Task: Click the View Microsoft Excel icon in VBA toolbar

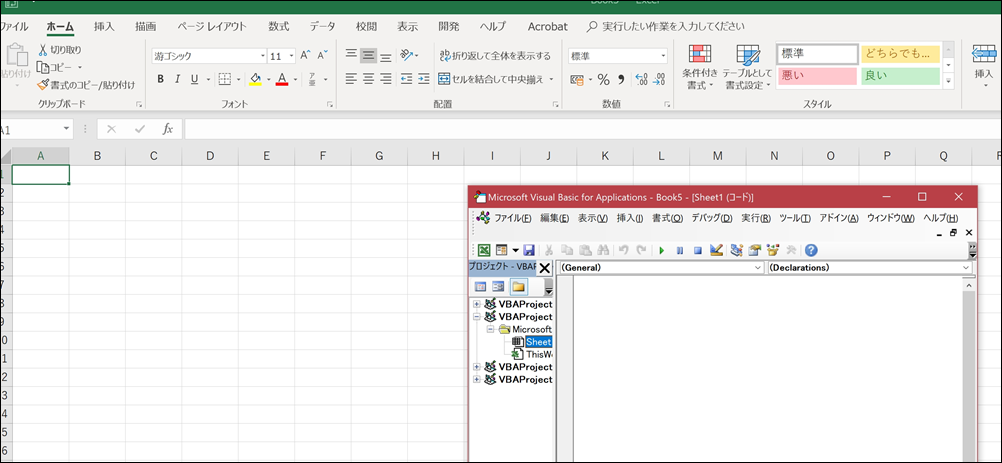Action: (x=484, y=250)
